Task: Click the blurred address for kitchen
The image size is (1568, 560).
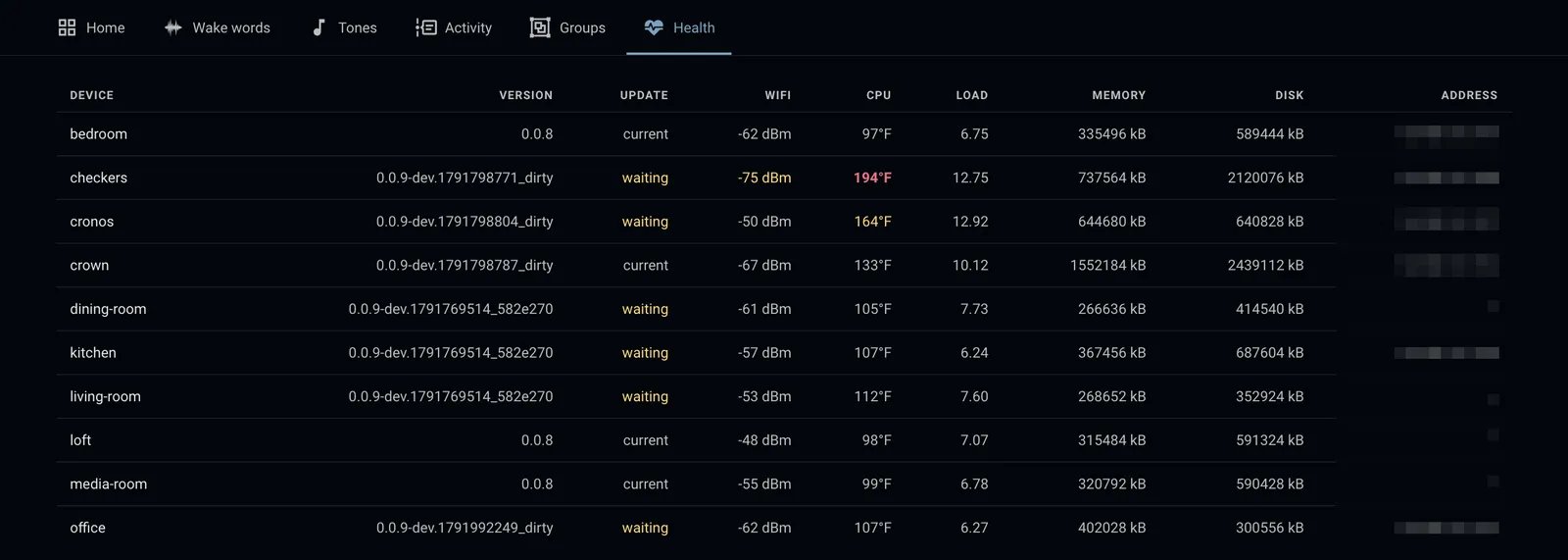Action: pyautogui.click(x=1446, y=353)
